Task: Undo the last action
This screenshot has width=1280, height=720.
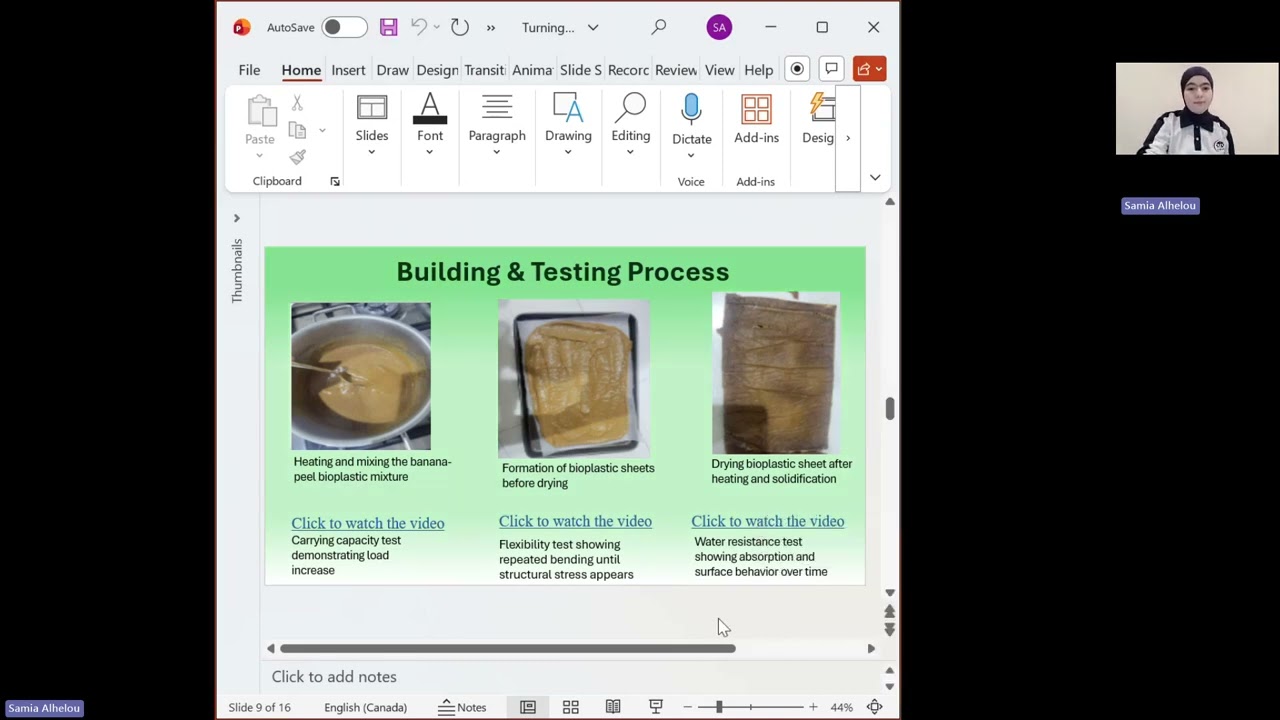Action: [x=419, y=27]
